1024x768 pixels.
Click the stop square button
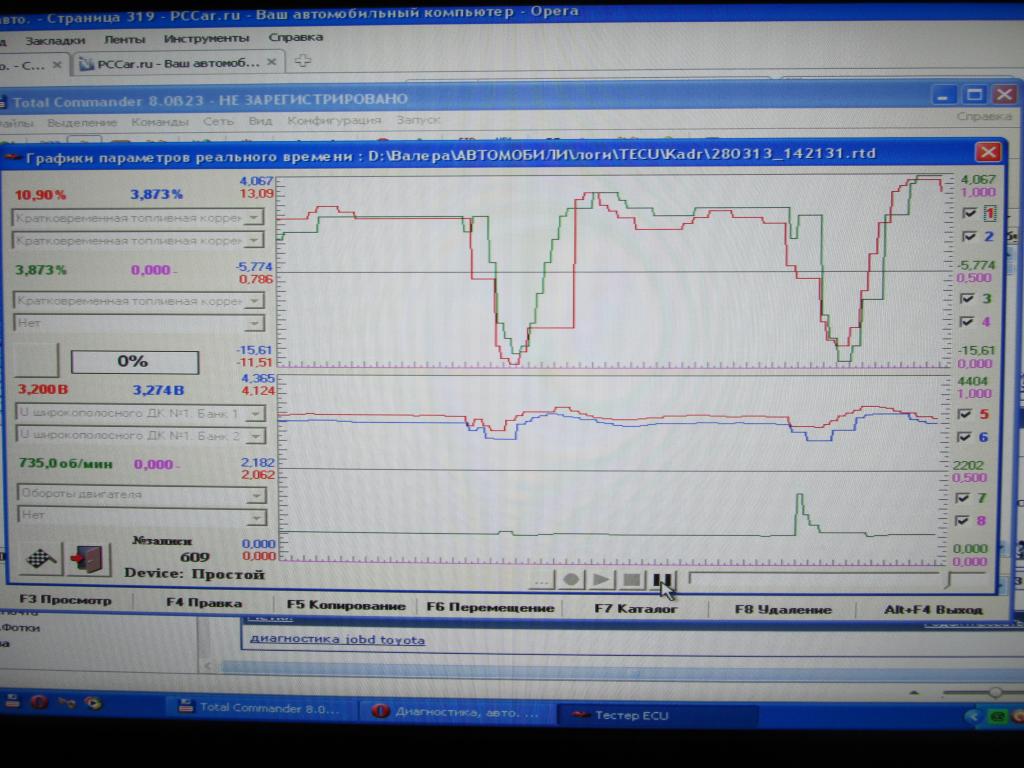point(632,579)
